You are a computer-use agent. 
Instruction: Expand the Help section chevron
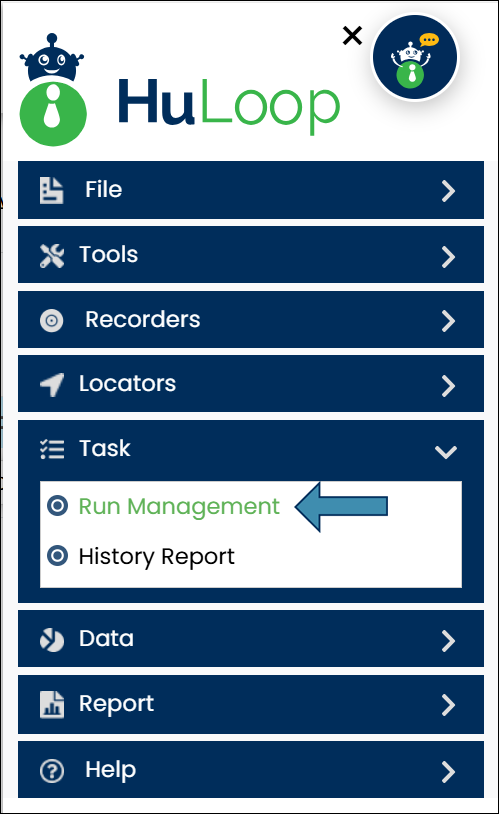click(x=448, y=772)
